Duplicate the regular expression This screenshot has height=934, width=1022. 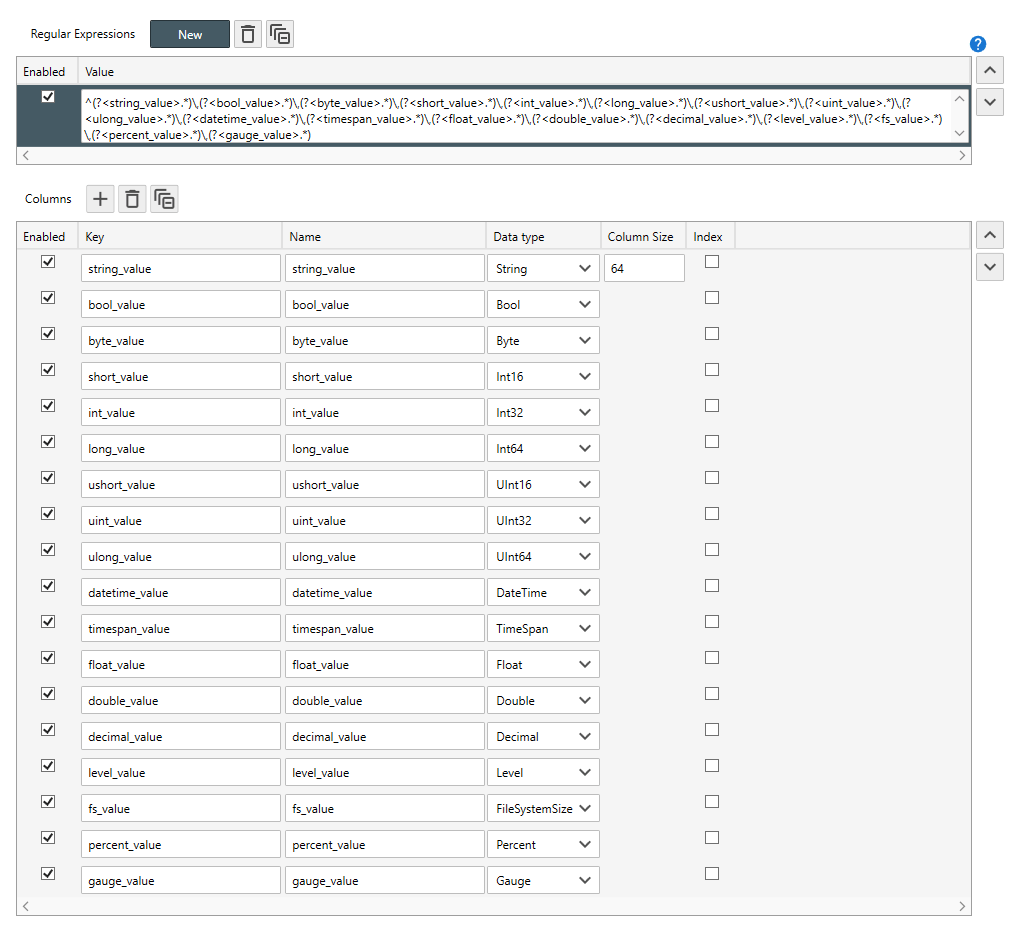(280, 33)
